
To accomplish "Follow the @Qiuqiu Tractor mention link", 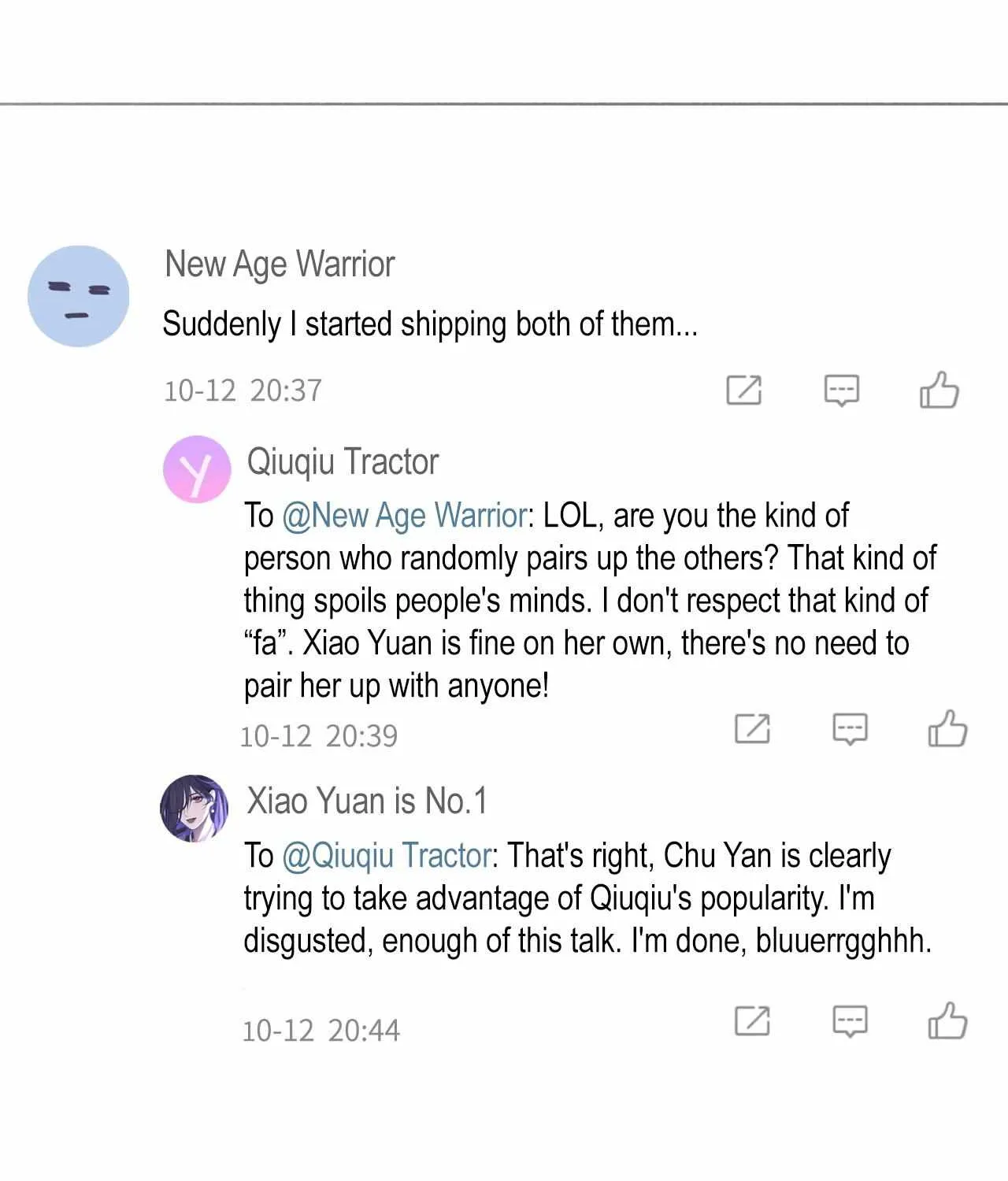I will click(387, 856).
